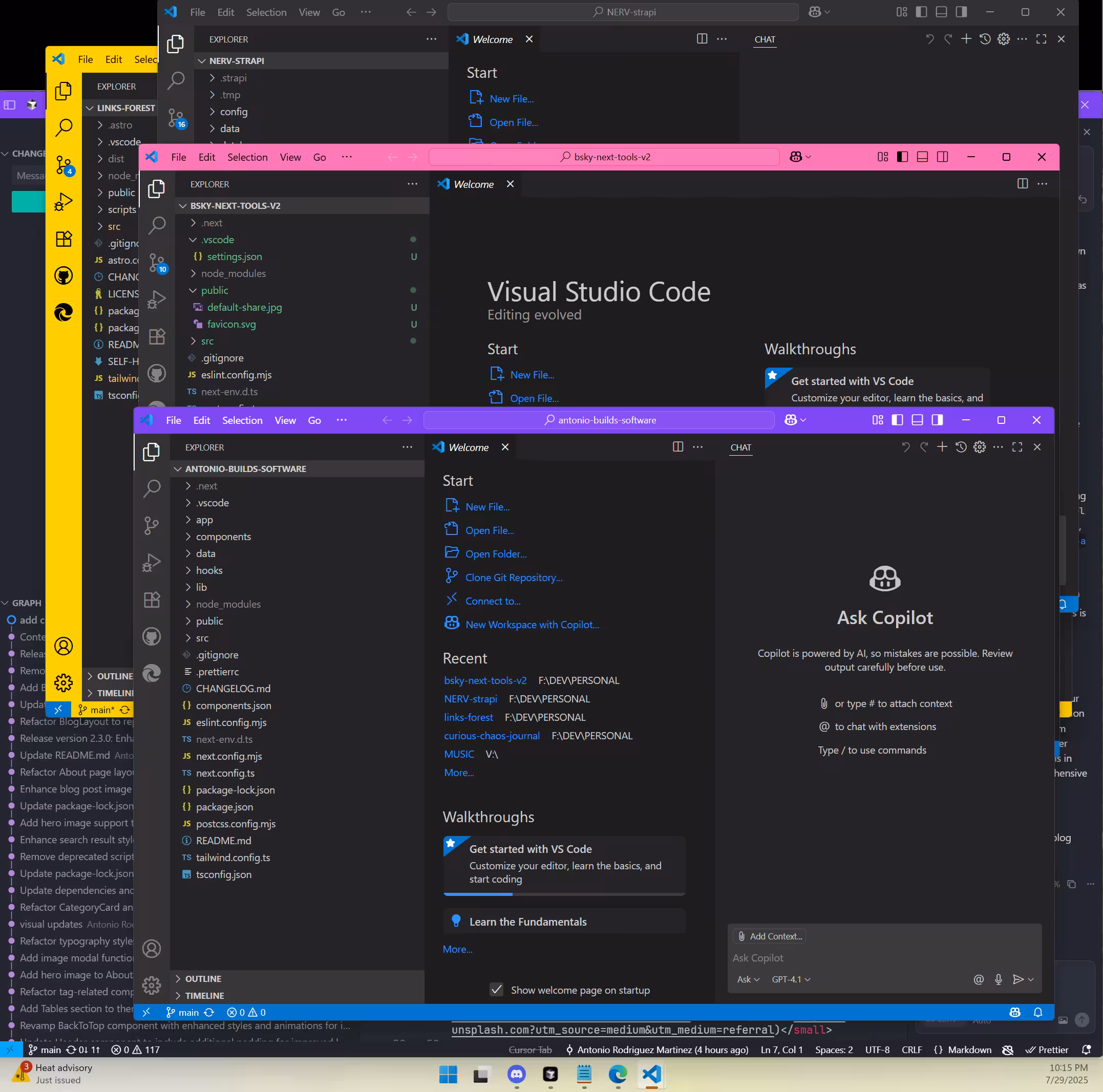Click New Workspace with Copilot link
This screenshot has width=1103, height=1092.
[x=532, y=625]
